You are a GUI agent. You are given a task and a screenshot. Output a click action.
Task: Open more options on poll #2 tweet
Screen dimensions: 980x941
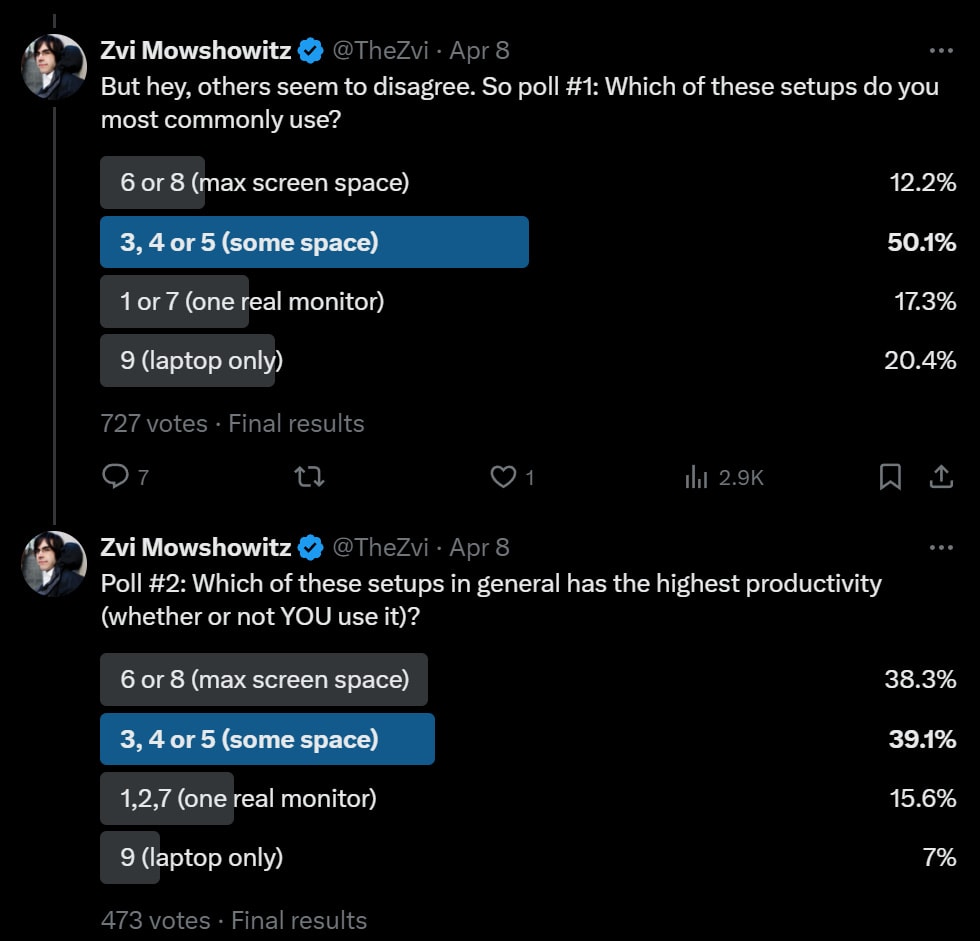coord(941,547)
